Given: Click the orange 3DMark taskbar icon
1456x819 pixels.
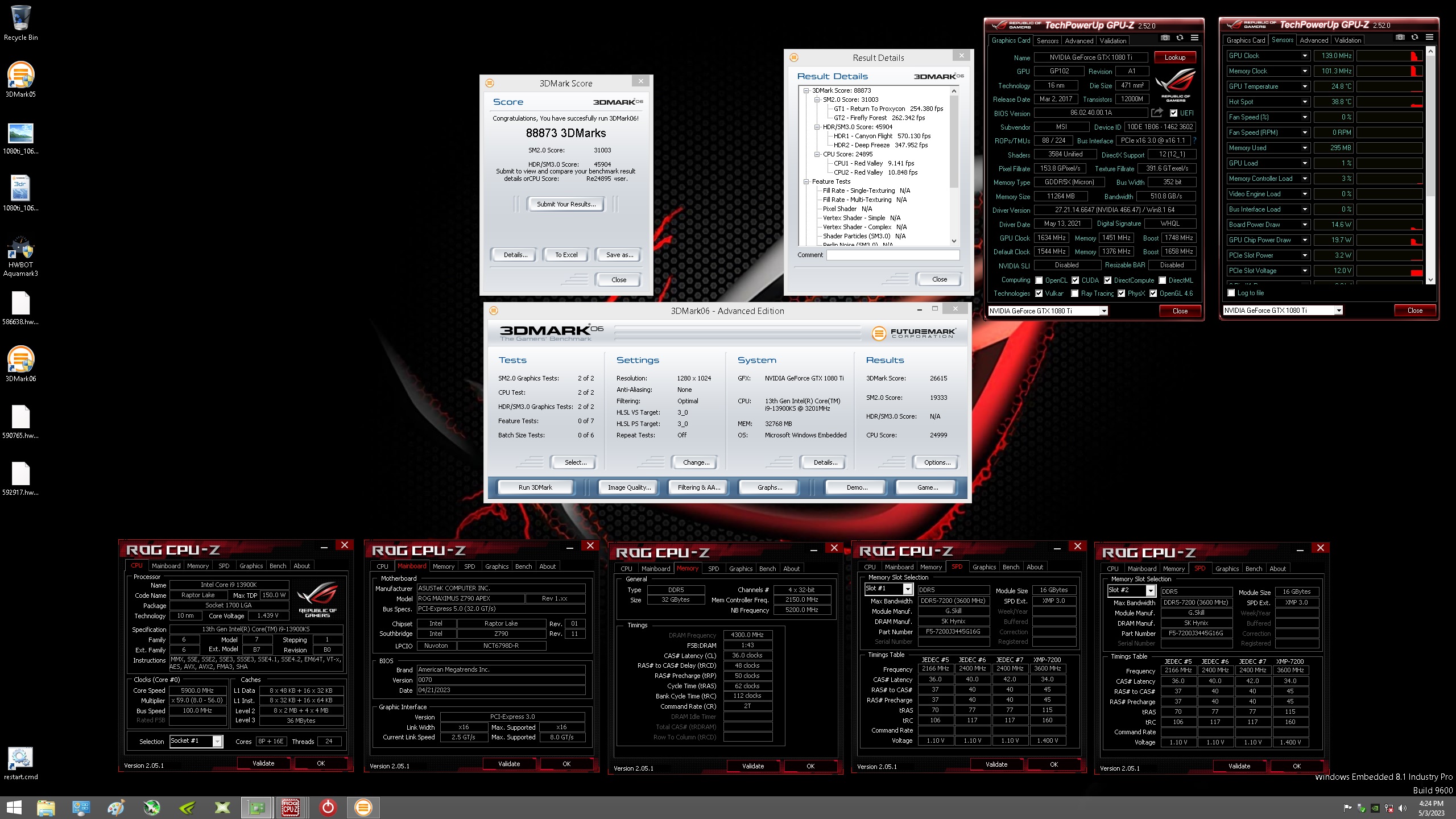Looking at the screenshot, I should [363, 807].
